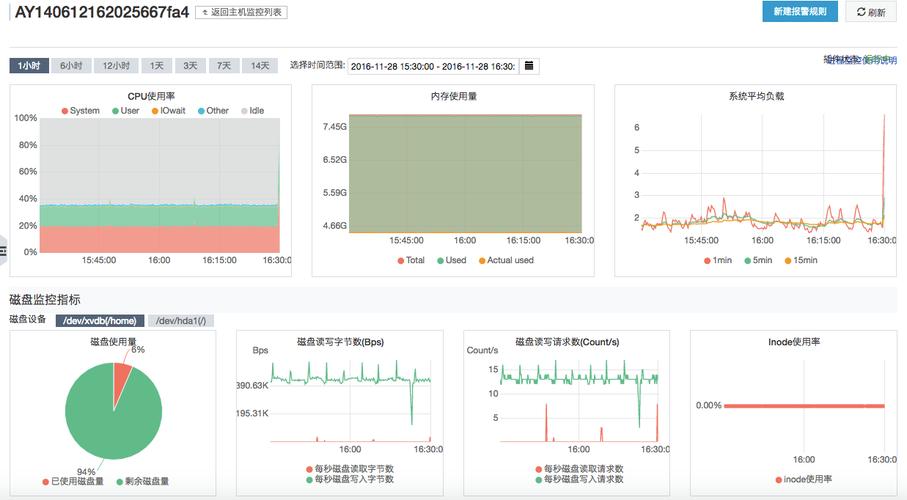The width and height of the screenshot is (907, 500).
Task: Click the refresh button 刷新
Action: (x=871, y=12)
